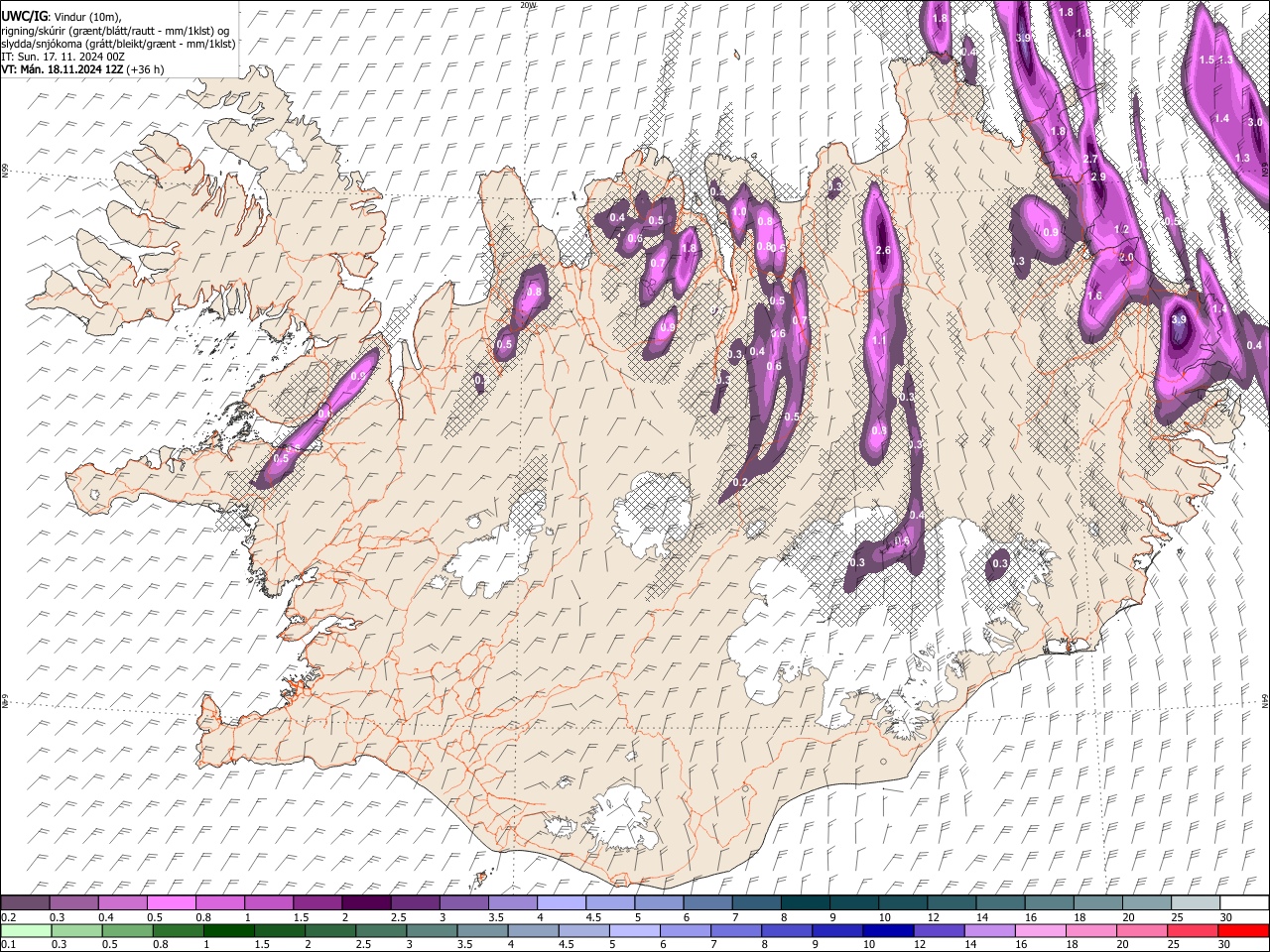The image size is (1270, 952).
Task: Click the 3.0 value at the top right
Action: click(x=1255, y=122)
